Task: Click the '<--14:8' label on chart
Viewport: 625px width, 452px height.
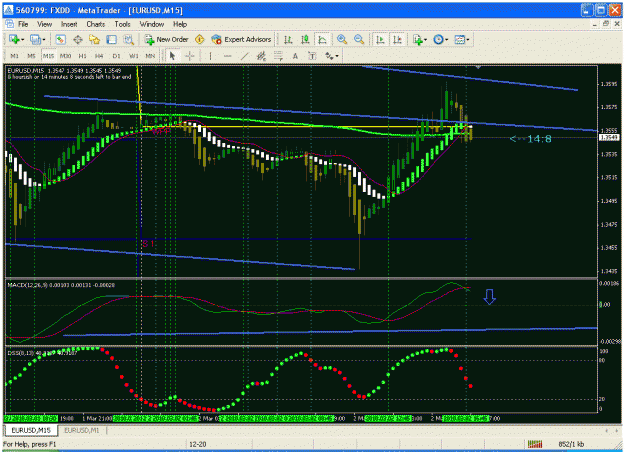Action: point(531,139)
